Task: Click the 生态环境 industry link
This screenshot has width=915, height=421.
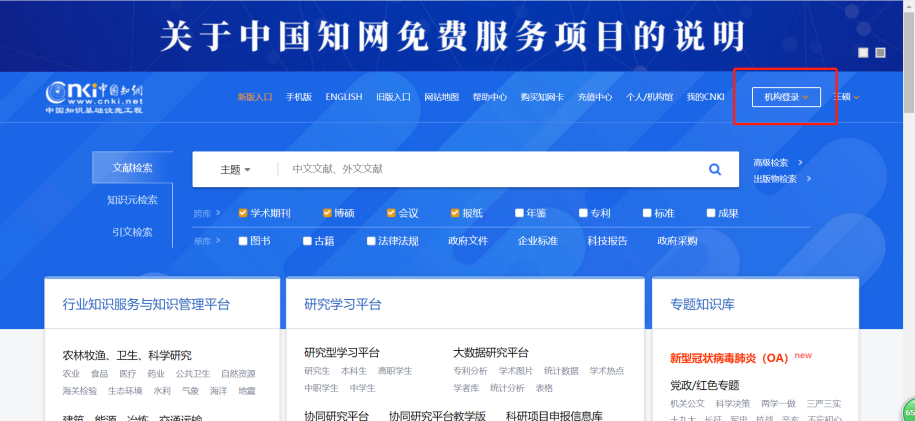Action: pos(125,391)
